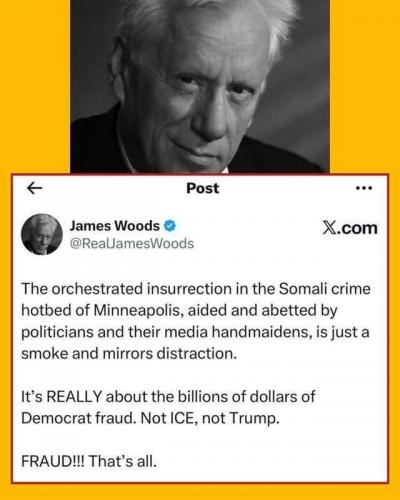Open James Woods' round profile avatar
Image resolution: width=400 pixels, height=500 pixels.
pos(42,234)
